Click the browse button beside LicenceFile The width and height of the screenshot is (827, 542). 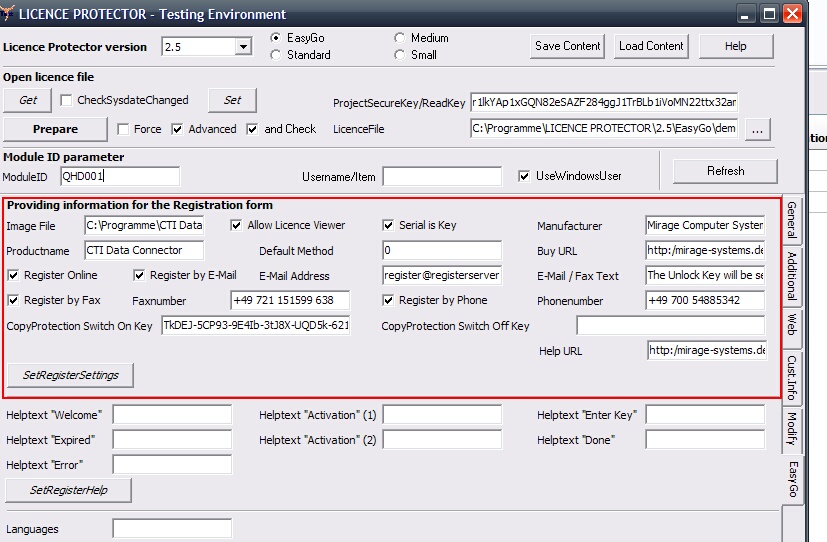(x=757, y=129)
